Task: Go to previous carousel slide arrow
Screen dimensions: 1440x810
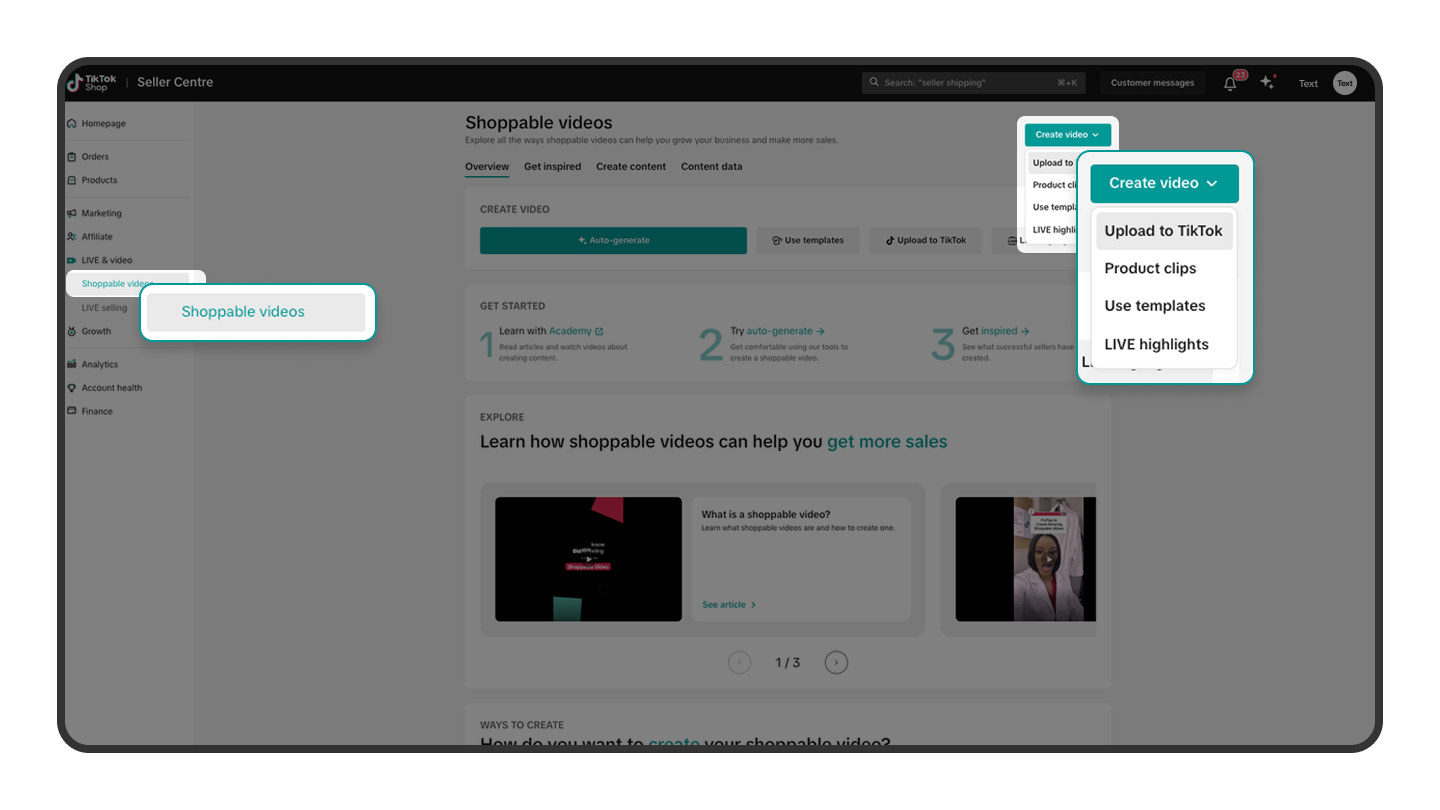Action: 739,662
